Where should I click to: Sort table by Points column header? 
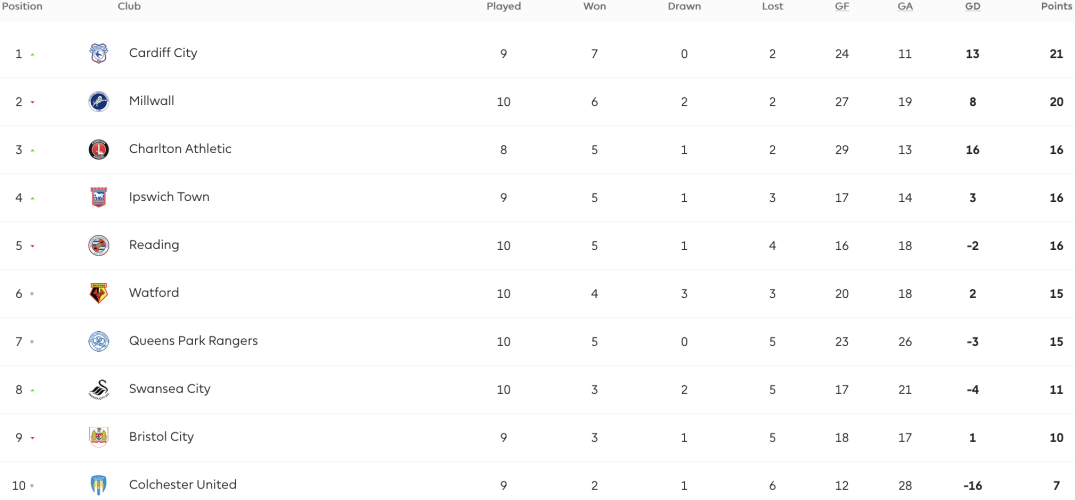(x=1056, y=6)
